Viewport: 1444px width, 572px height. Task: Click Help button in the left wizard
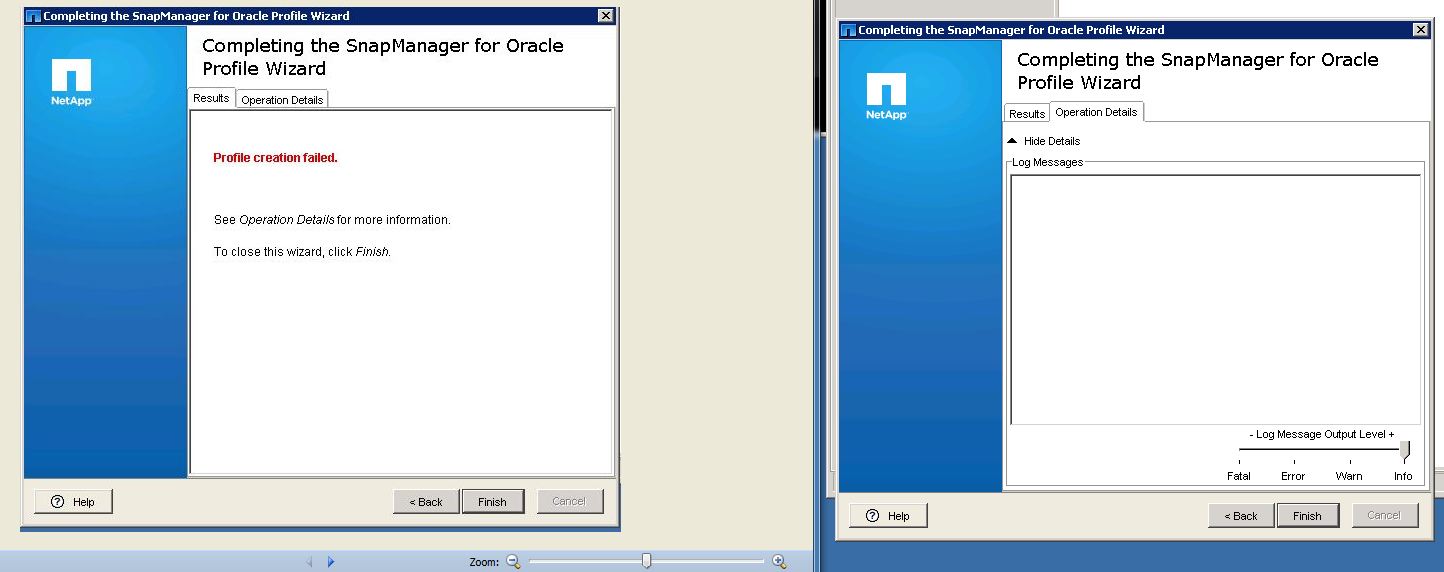click(x=74, y=502)
